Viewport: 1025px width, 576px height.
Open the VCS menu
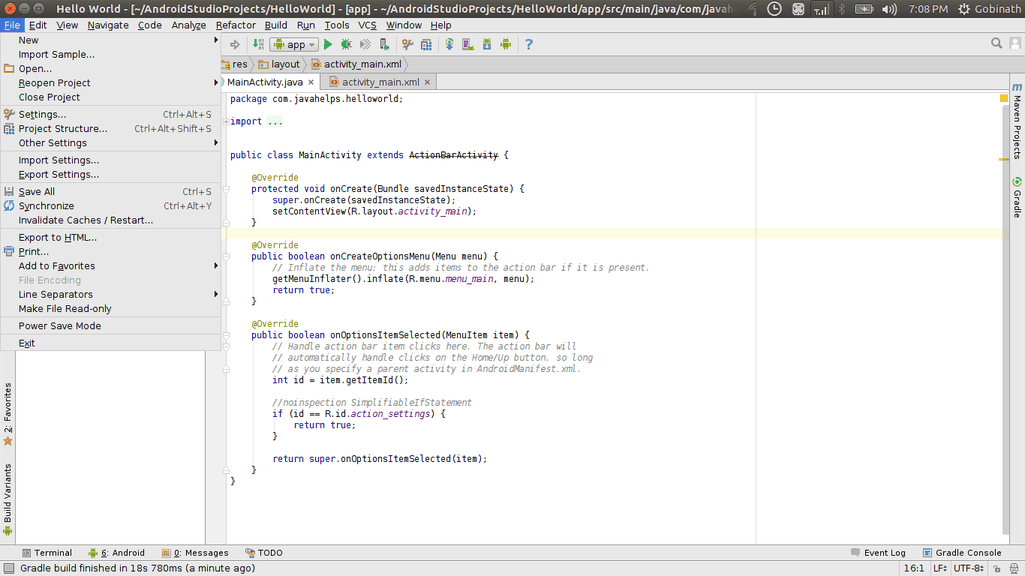367,25
